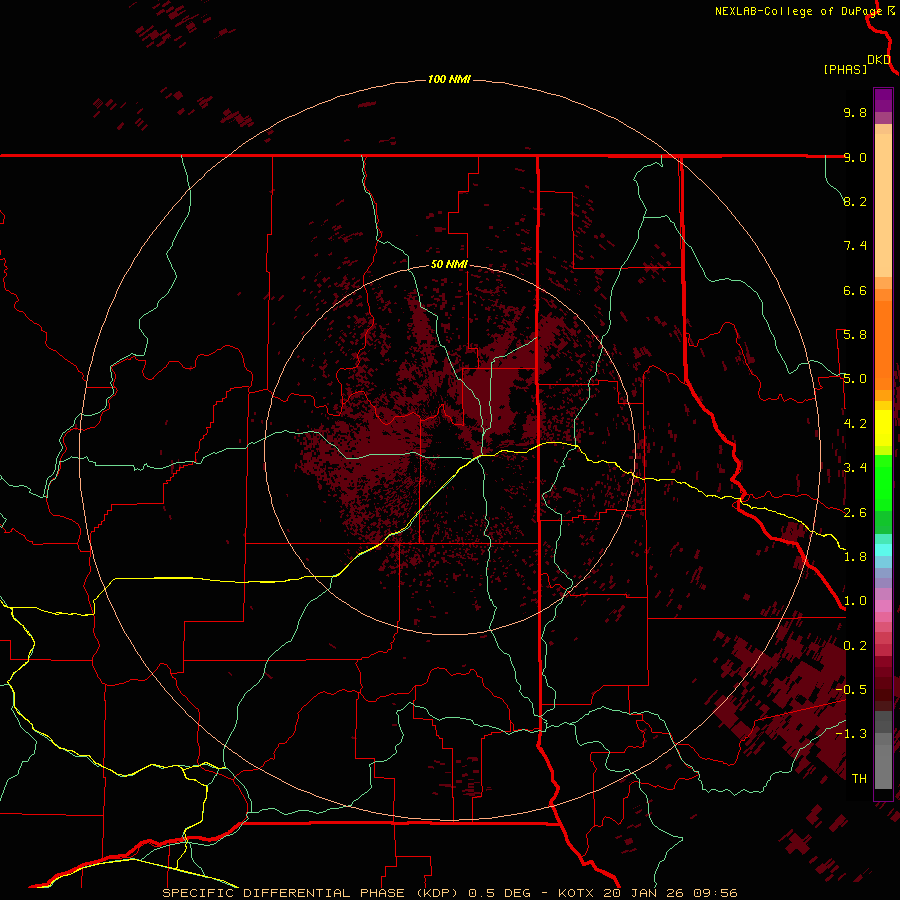Click the 8.2 scale value
The image size is (900, 900).
(x=855, y=201)
